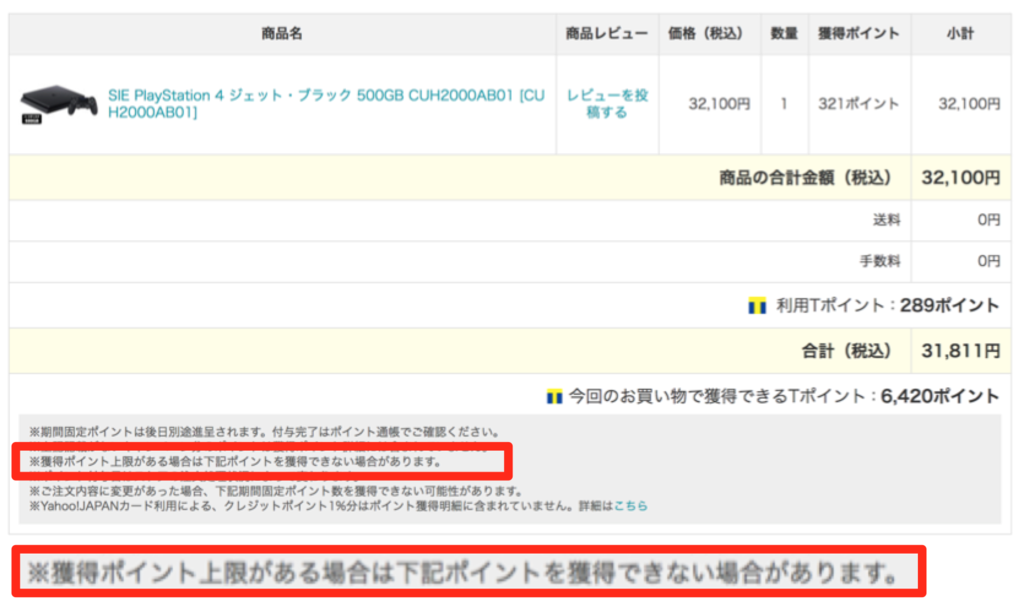Select the quantity value 1
The width and height of the screenshot is (1024, 607).
tap(784, 104)
